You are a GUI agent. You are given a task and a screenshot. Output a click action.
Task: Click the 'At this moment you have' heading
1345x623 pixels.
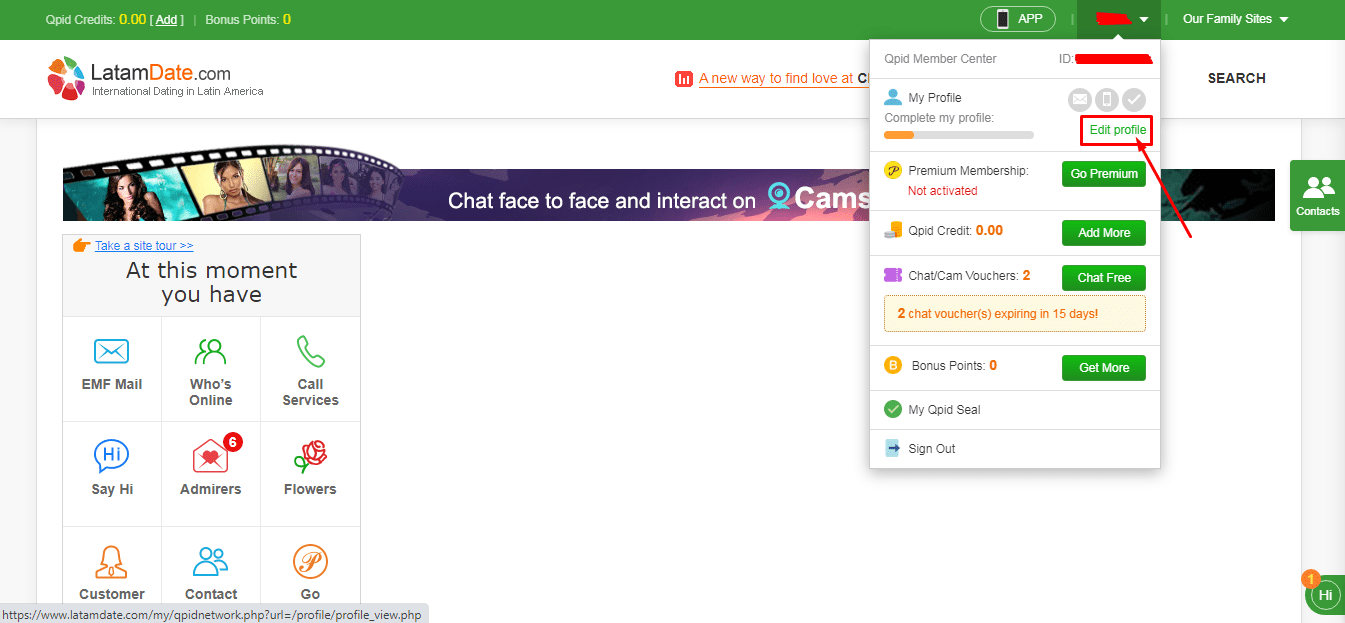point(211,283)
